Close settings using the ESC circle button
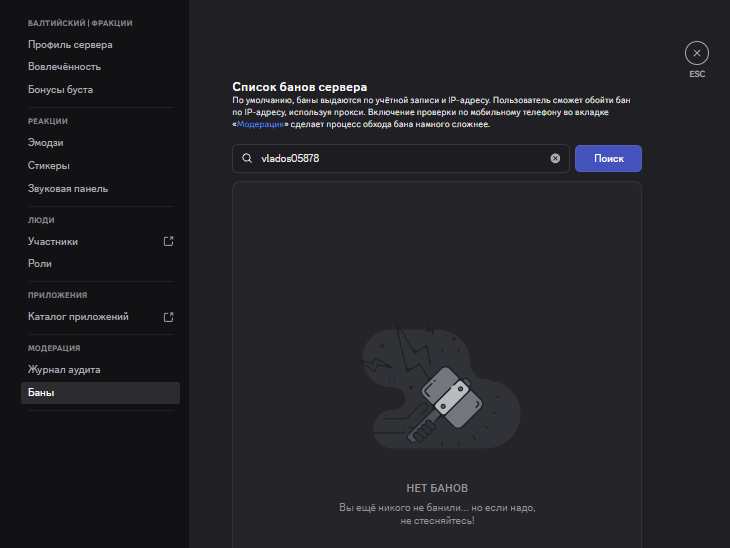Viewport: 730px width, 548px height. tap(697, 54)
